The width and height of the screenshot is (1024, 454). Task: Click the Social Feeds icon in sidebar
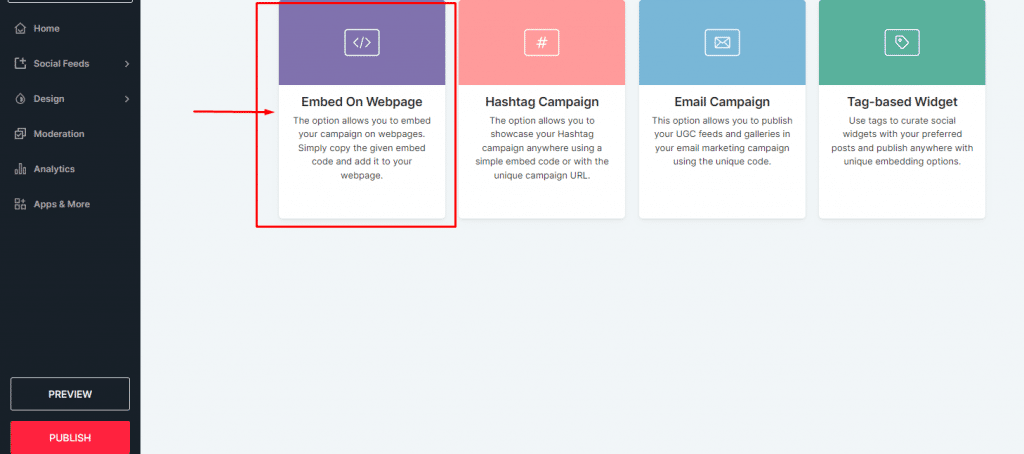pos(20,64)
